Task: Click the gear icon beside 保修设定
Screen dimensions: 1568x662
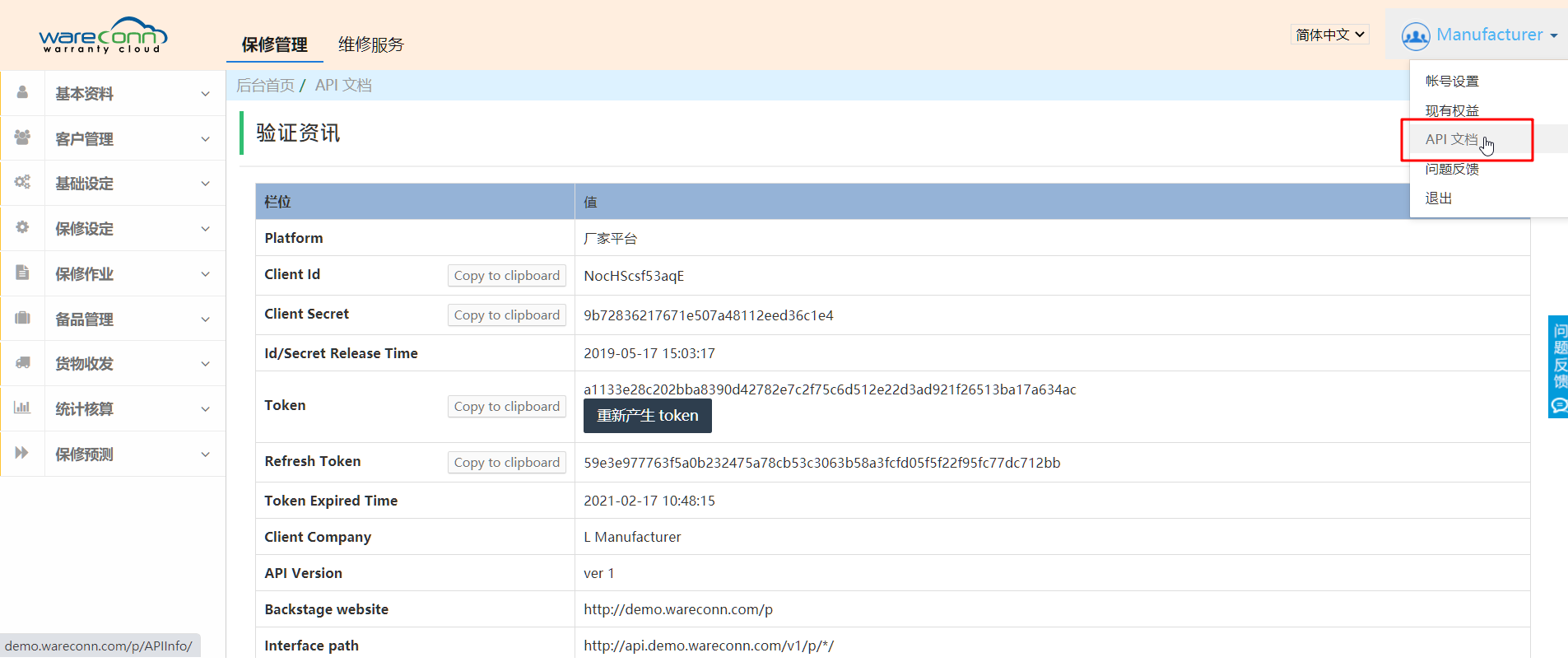Action: 22,227
